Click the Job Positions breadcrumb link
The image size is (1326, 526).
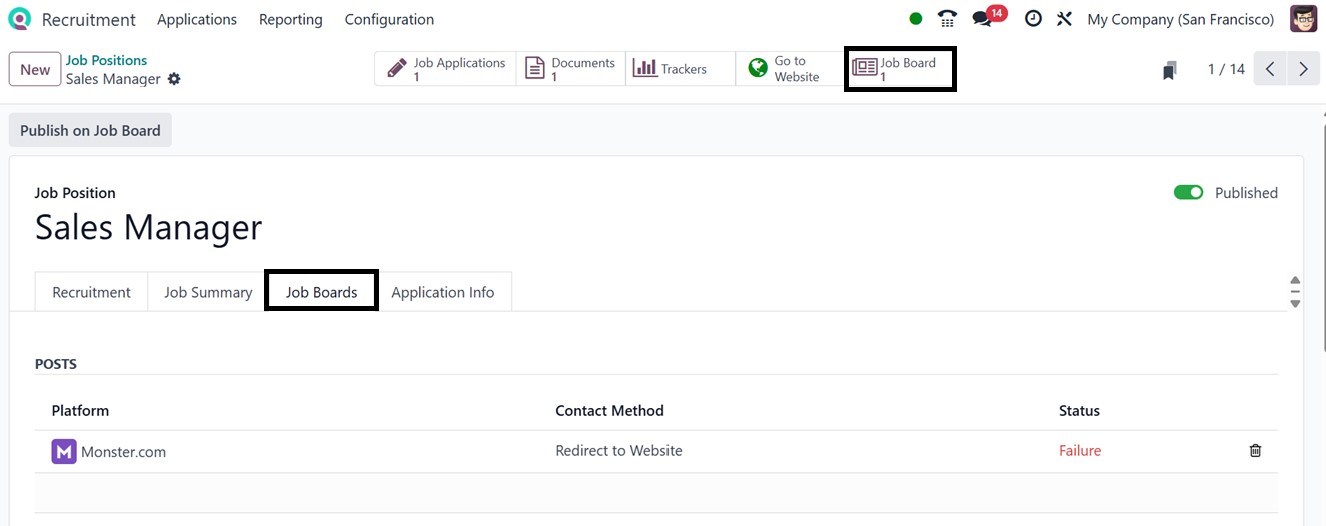[x=106, y=60]
